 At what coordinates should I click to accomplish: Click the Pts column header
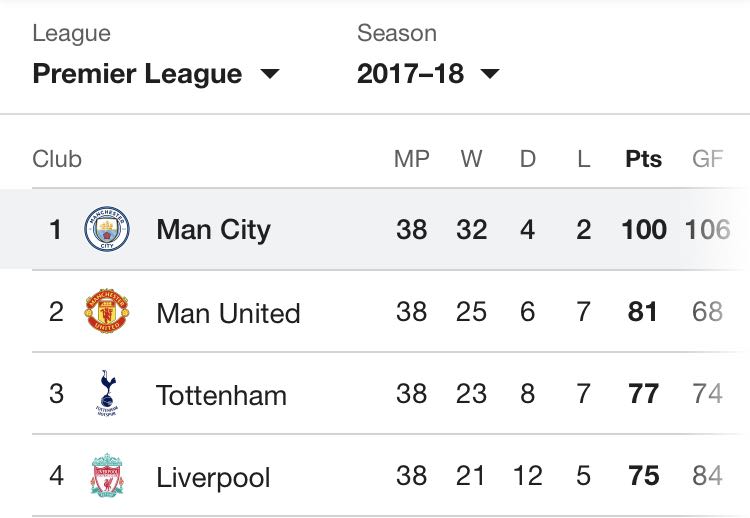(x=643, y=159)
